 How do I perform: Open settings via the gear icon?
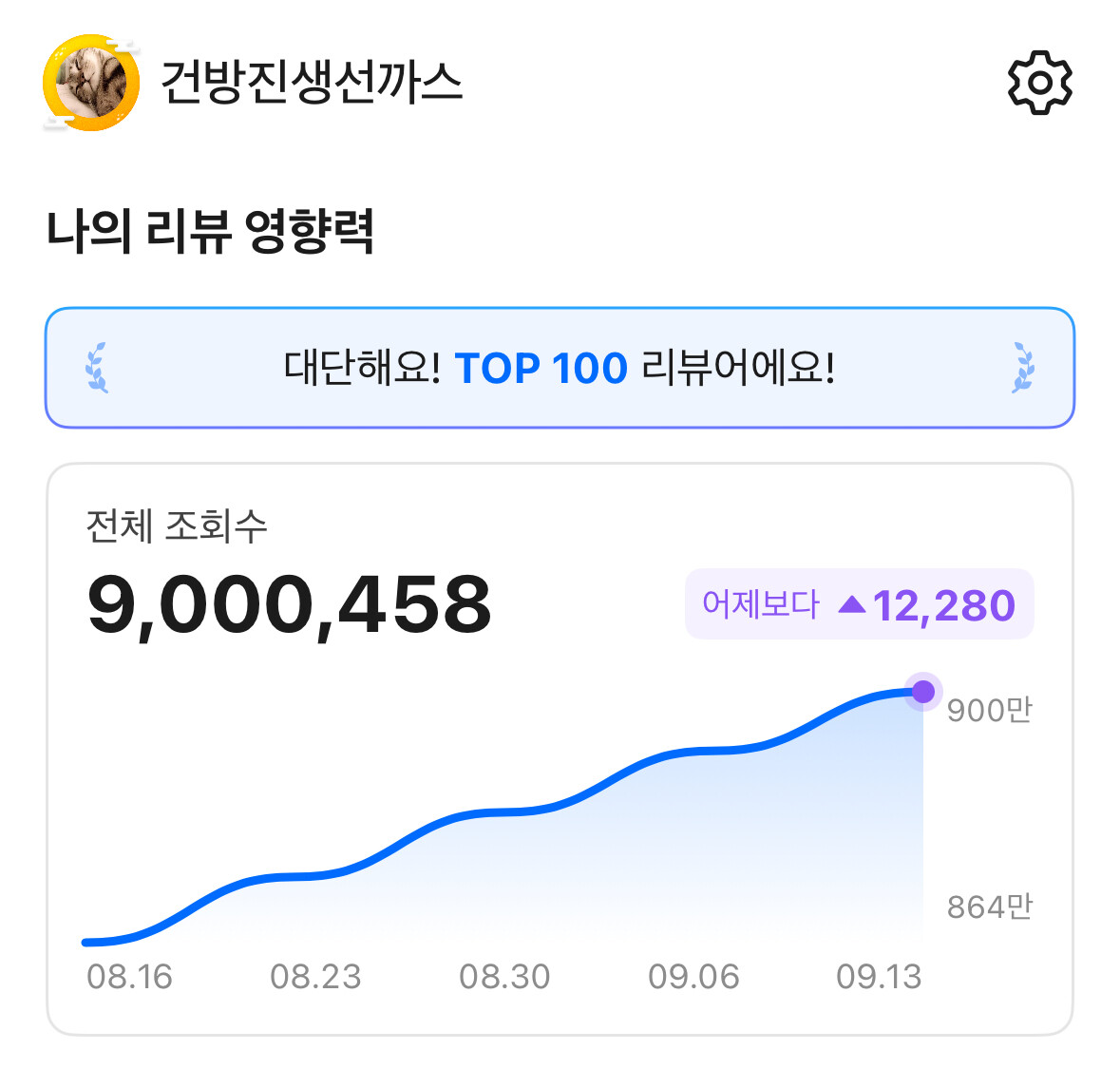pyautogui.click(x=1039, y=83)
